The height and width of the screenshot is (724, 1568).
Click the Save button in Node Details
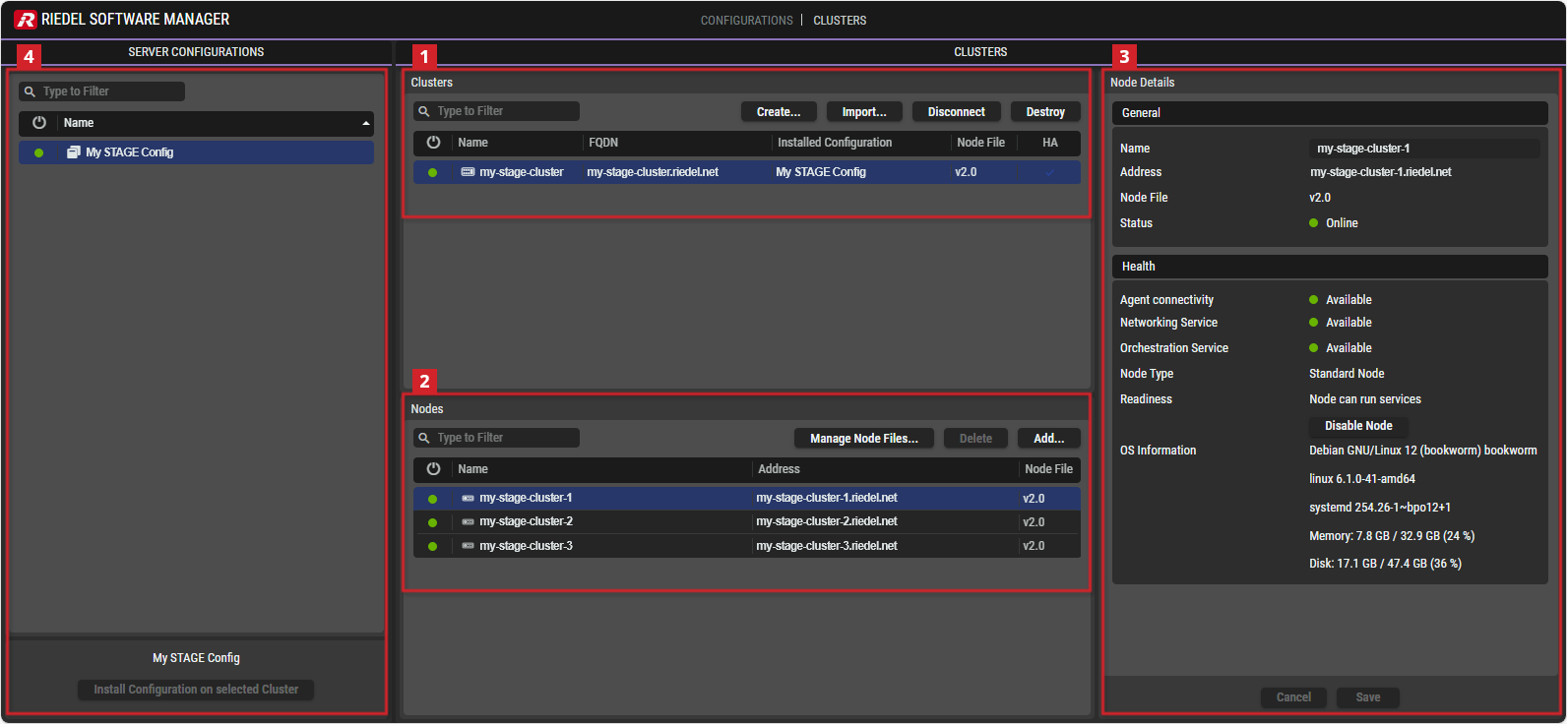click(x=1368, y=697)
